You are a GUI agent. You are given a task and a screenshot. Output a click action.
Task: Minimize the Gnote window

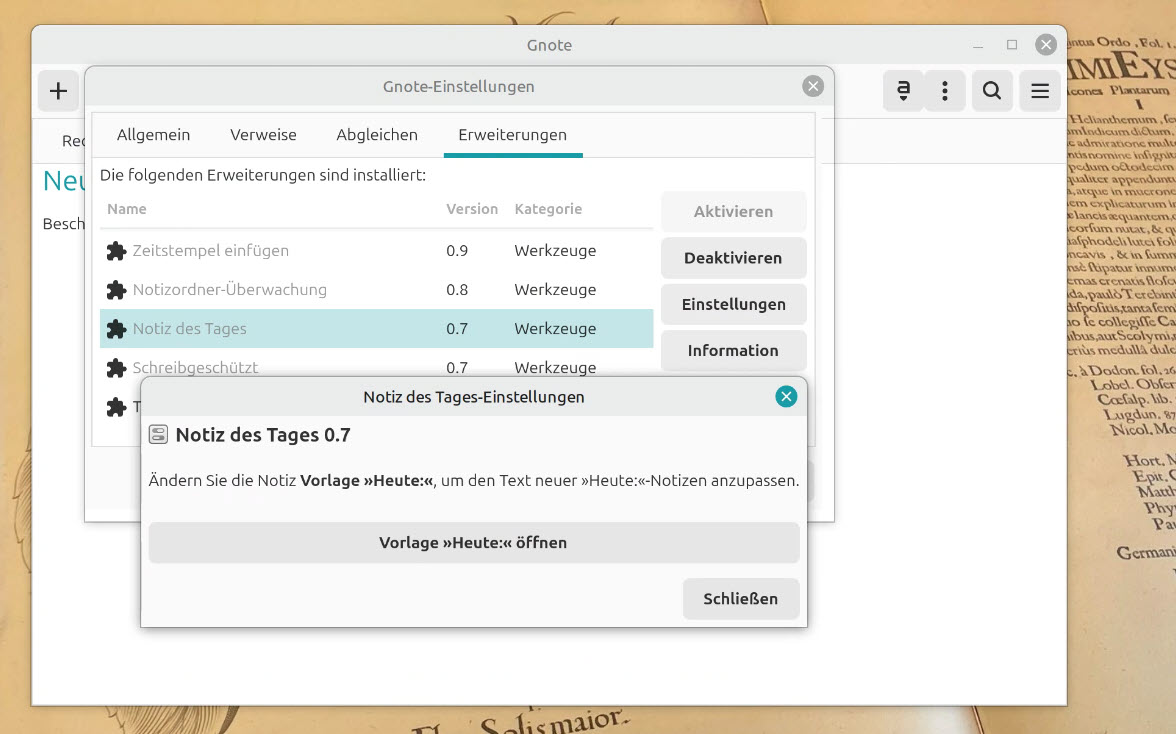pyautogui.click(x=978, y=45)
